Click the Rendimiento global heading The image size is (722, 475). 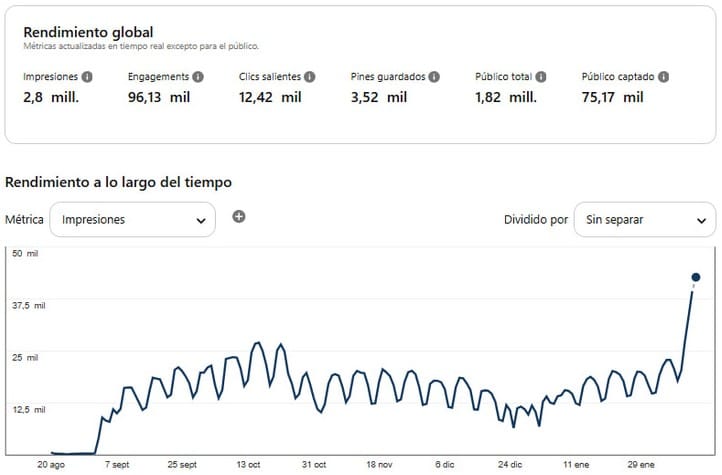pos(88,33)
